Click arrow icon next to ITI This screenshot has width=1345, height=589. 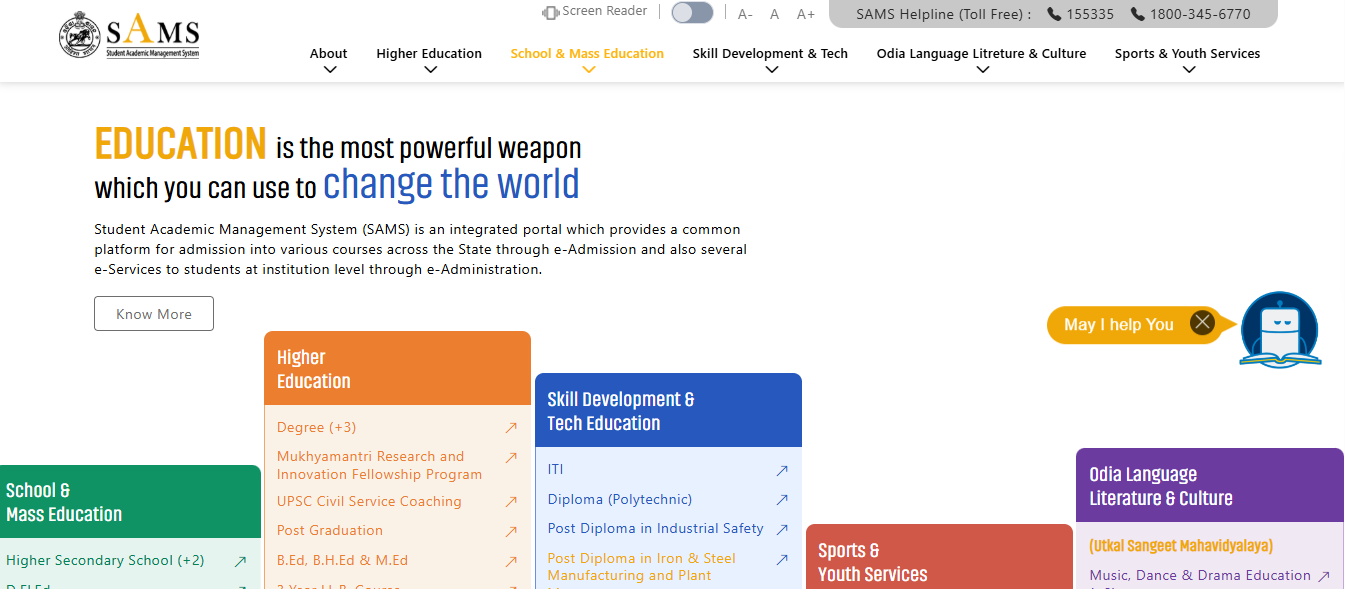(x=782, y=470)
